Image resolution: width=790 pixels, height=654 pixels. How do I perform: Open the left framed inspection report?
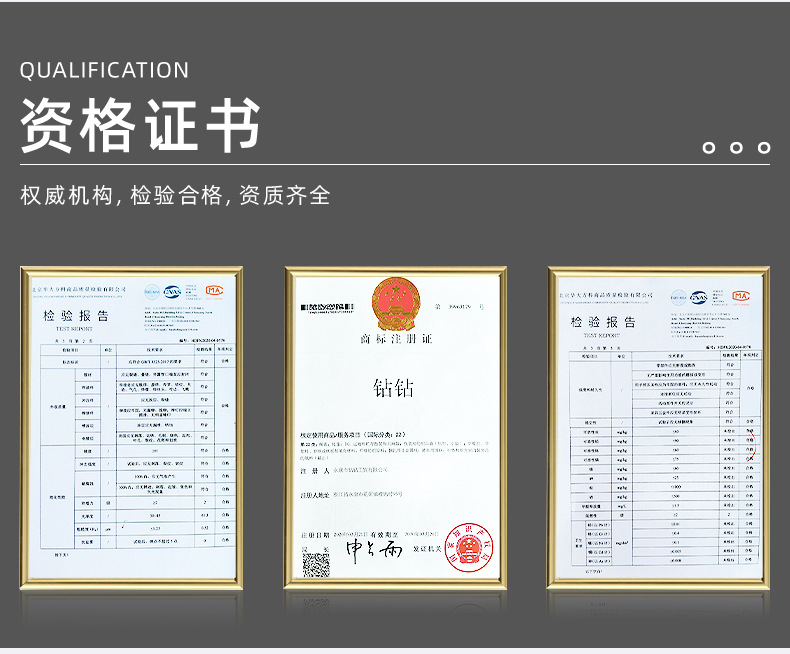[131, 430]
